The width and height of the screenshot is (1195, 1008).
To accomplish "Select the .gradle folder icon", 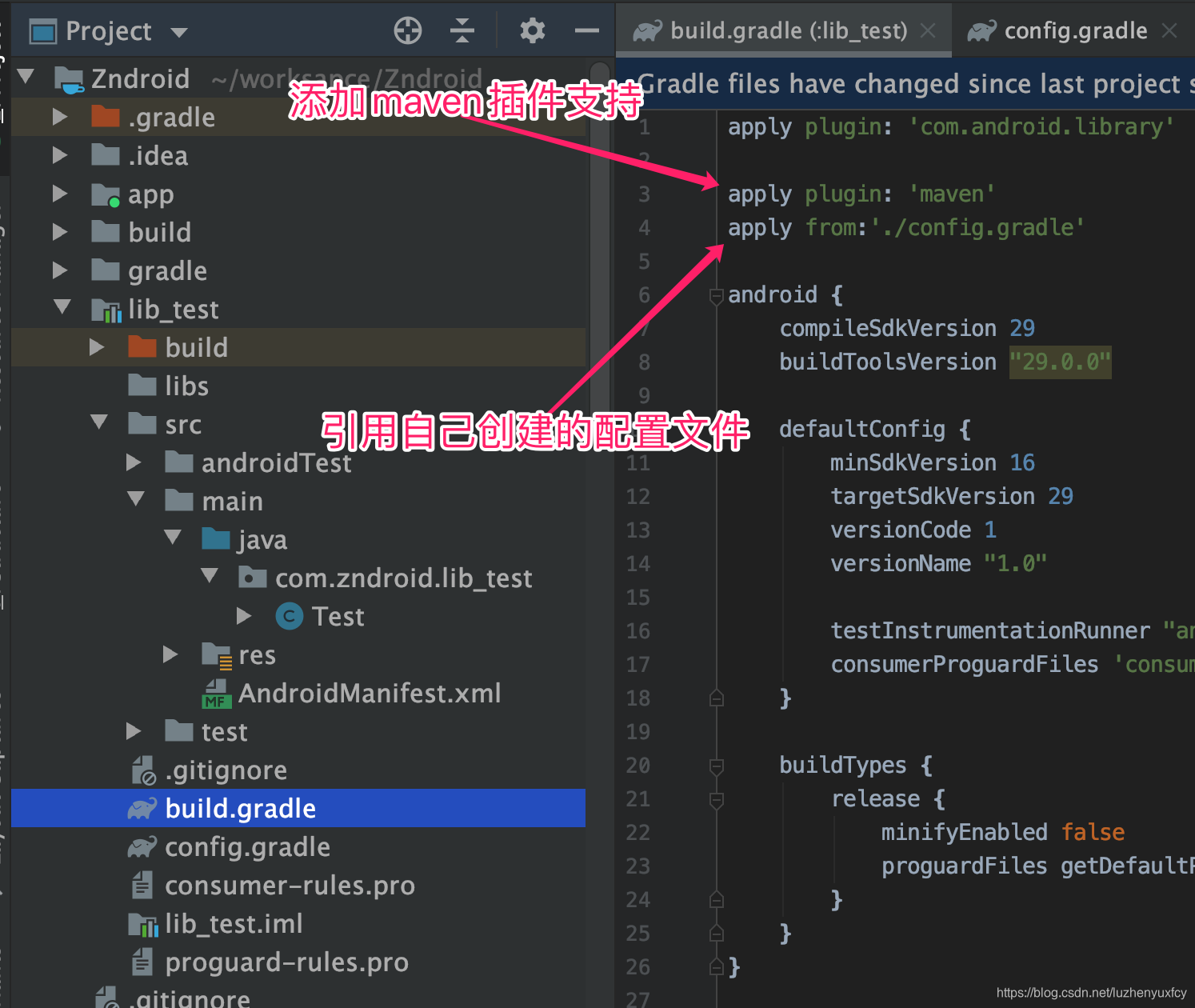I will tap(106, 117).
